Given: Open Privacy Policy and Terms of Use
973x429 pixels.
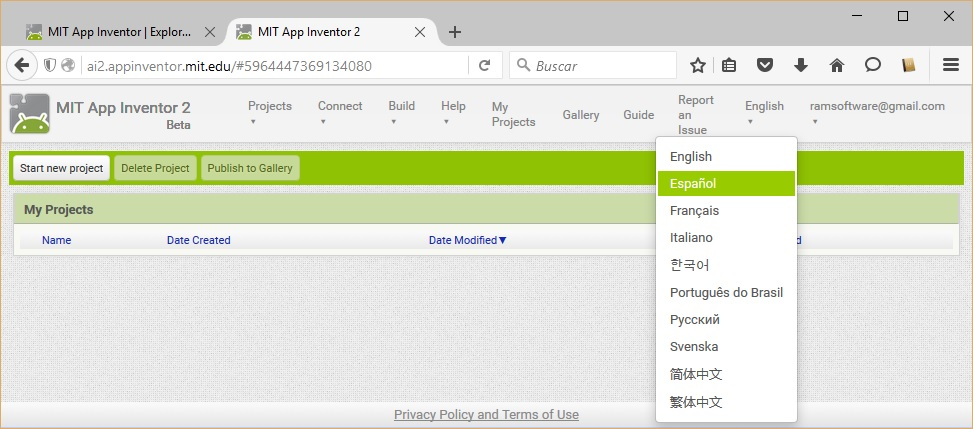Looking at the screenshot, I should (x=486, y=415).
